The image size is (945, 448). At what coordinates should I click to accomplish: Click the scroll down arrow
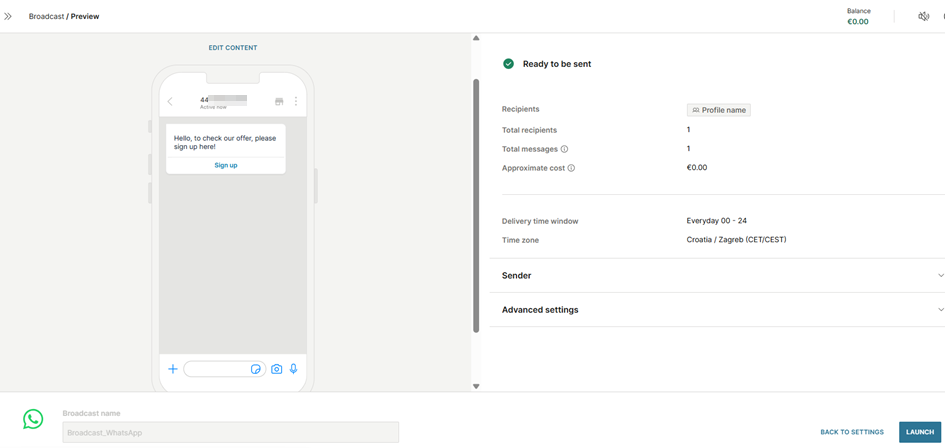coord(476,386)
